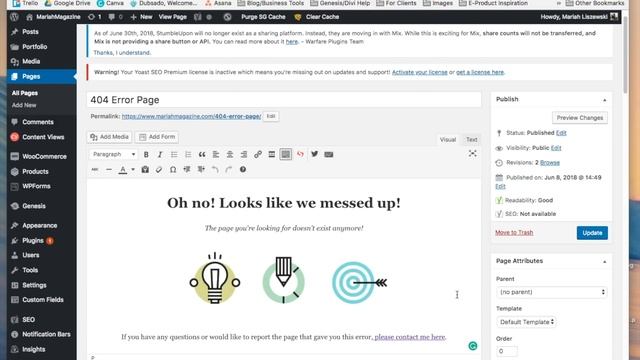Insert or edit link
Viewport: 640px width, 360px height.
coord(258,154)
